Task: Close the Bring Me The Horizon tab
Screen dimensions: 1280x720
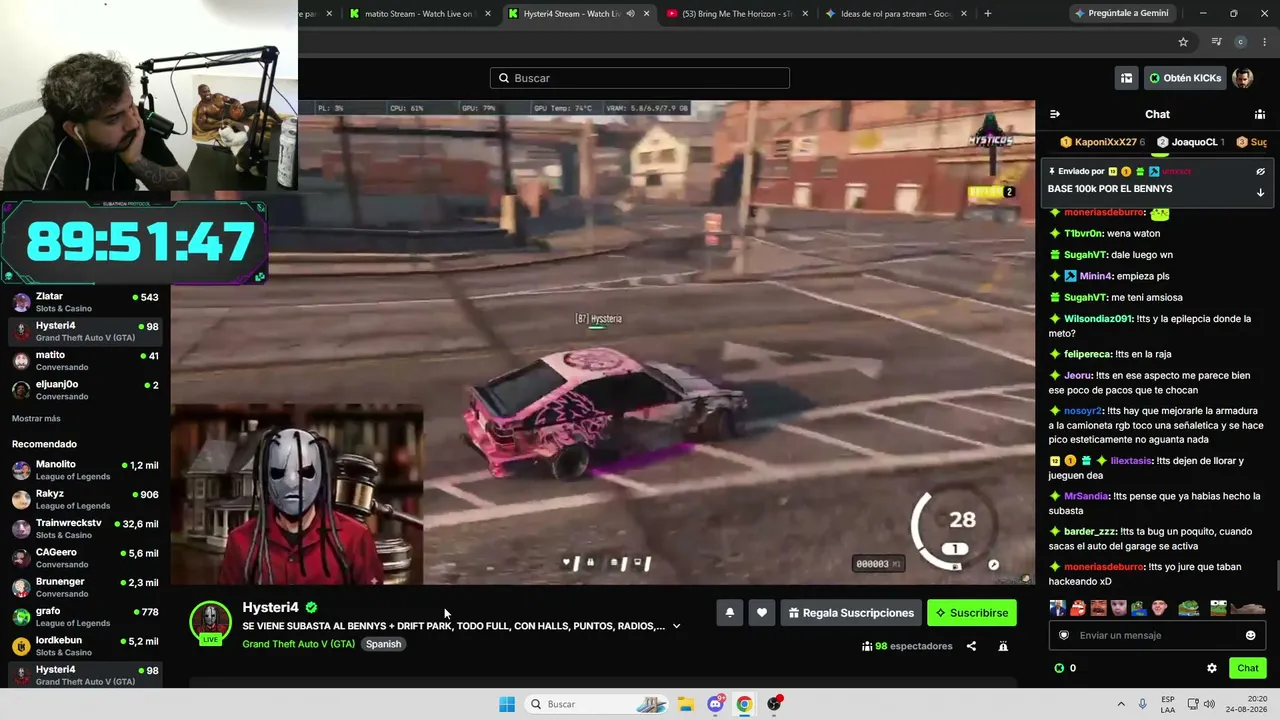Action: tap(805, 14)
